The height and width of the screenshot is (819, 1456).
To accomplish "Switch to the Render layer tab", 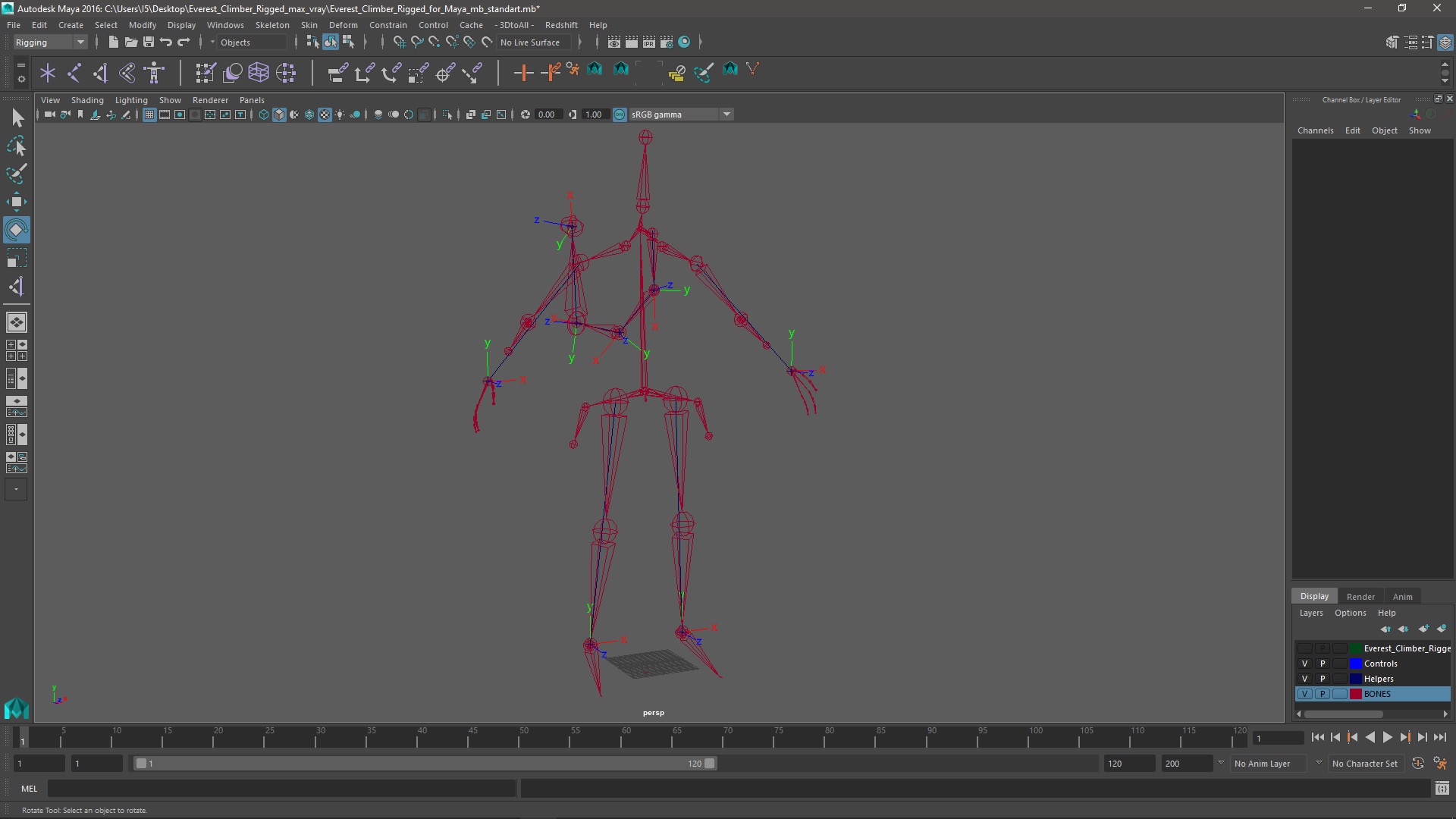I will (1360, 597).
